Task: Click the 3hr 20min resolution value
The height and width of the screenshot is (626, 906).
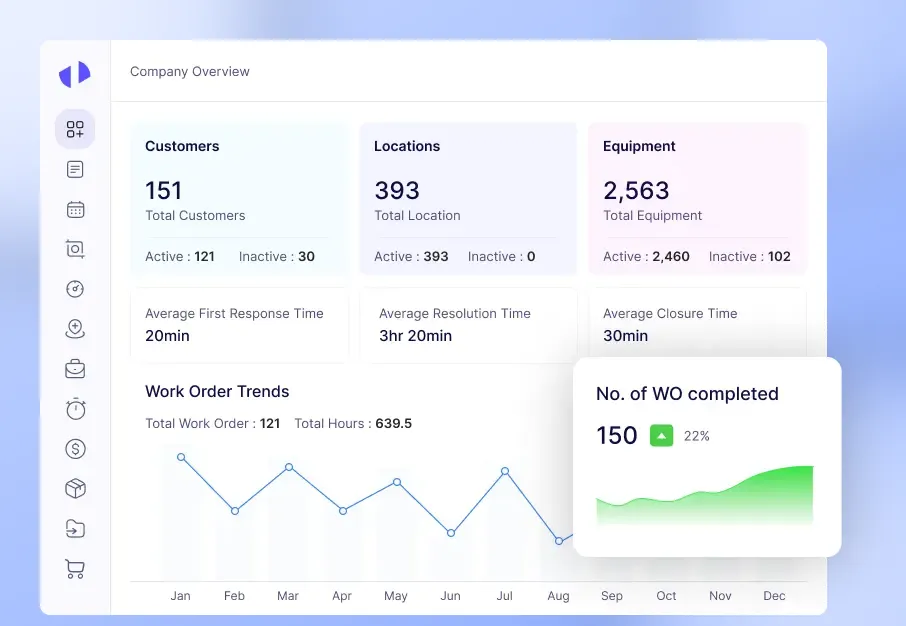Action: pyautogui.click(x=415, y=336)
